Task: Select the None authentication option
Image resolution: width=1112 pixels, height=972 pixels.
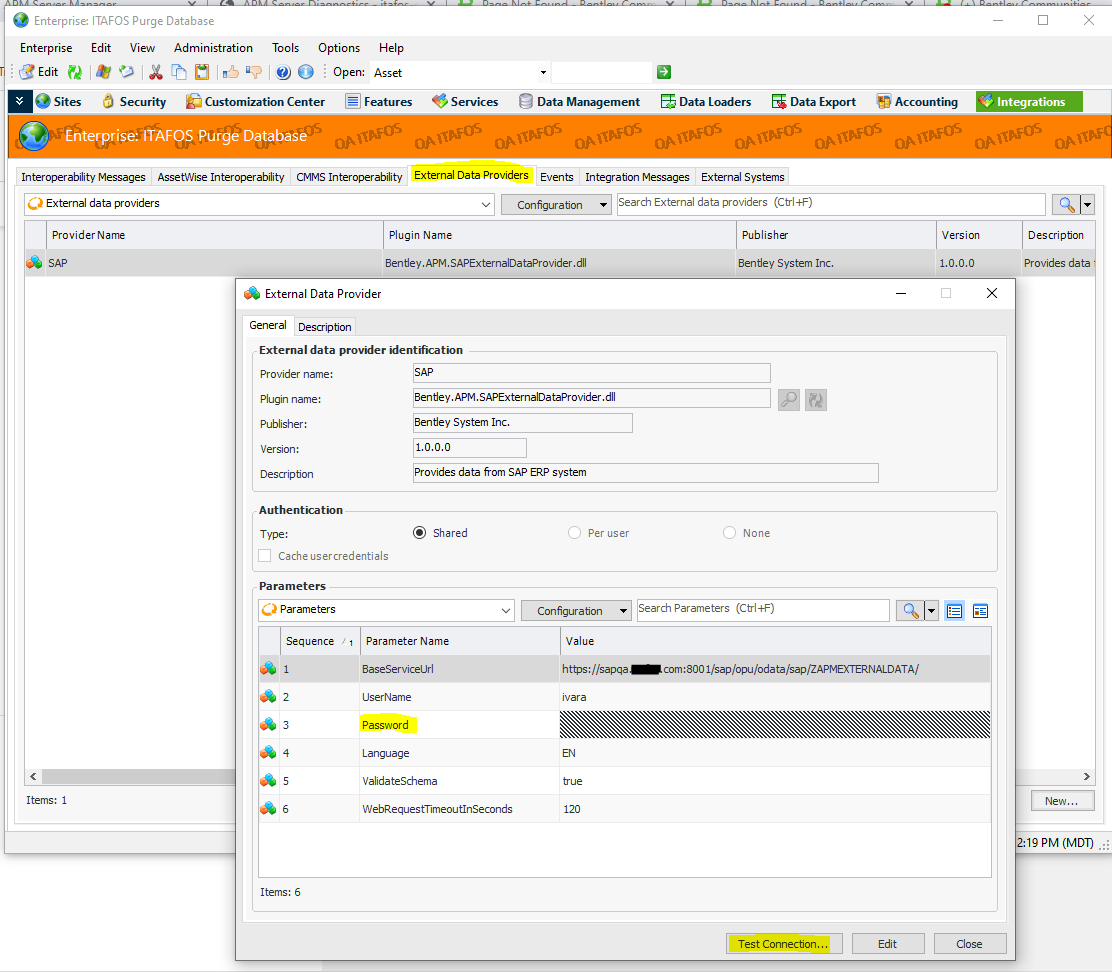Action: (x=729, y=532)
